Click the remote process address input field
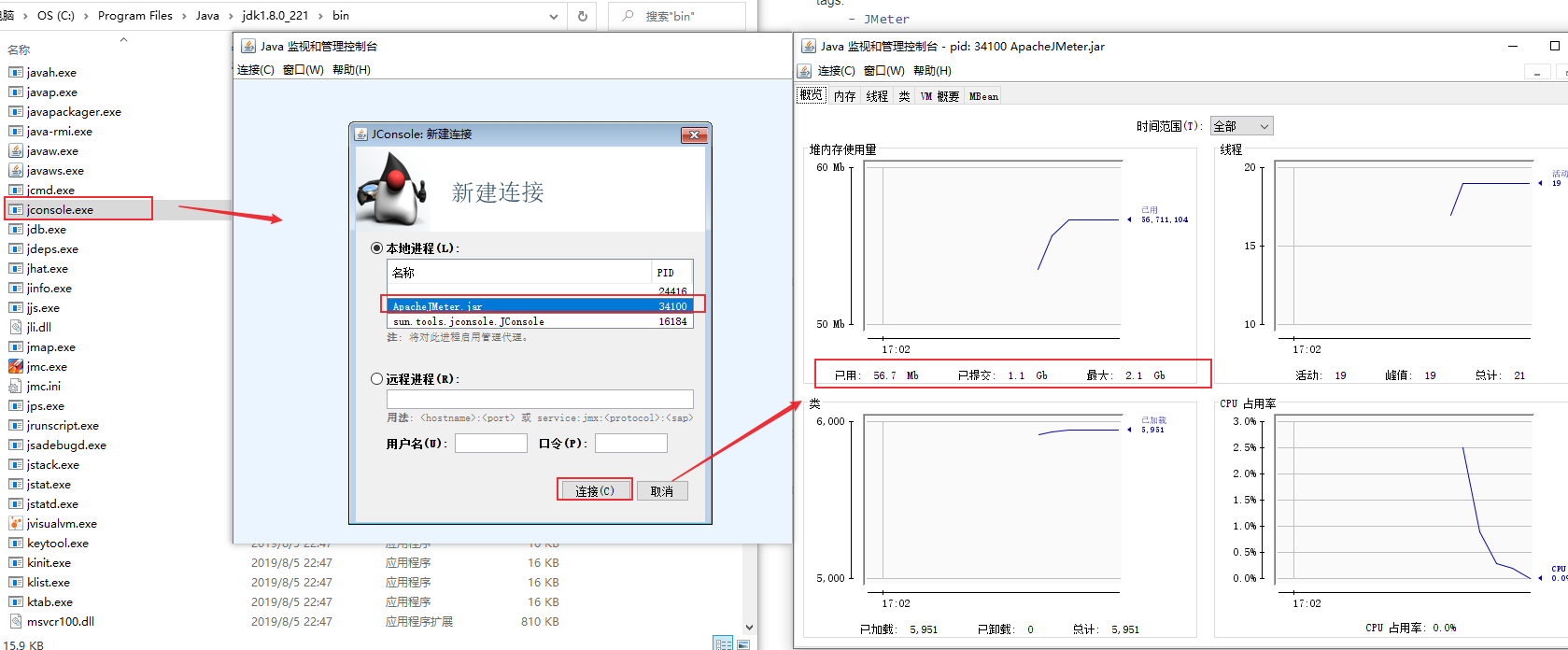 540,399
